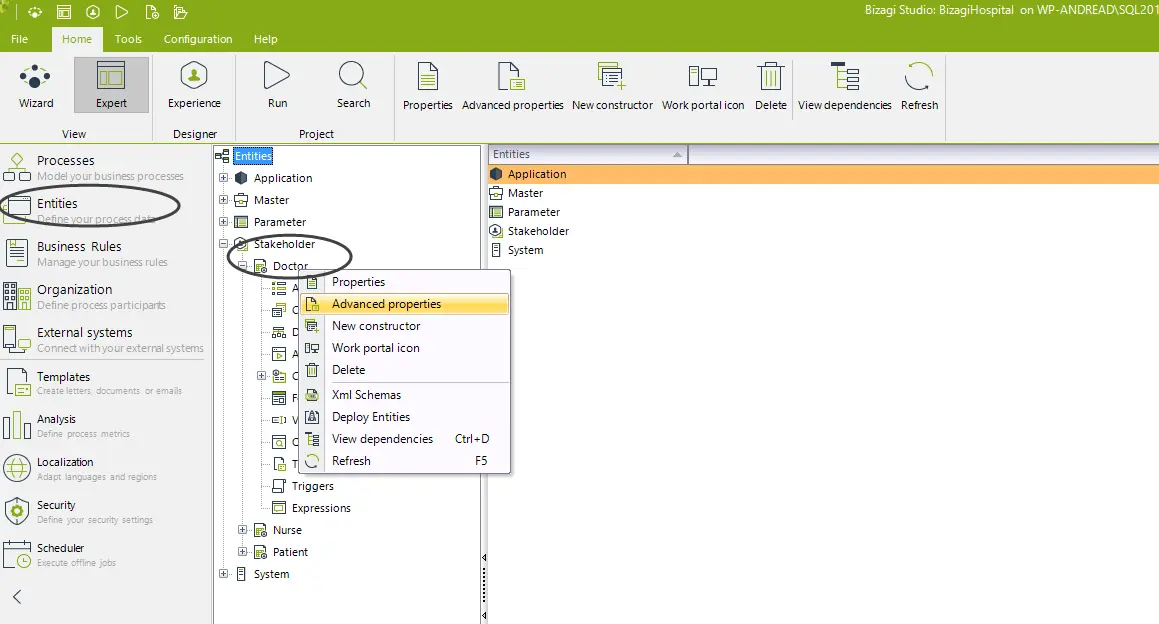Image resolution: width=1159 pixels, height=624 pixels.
Task: Open the Organization module
Action: pos(84,296)
